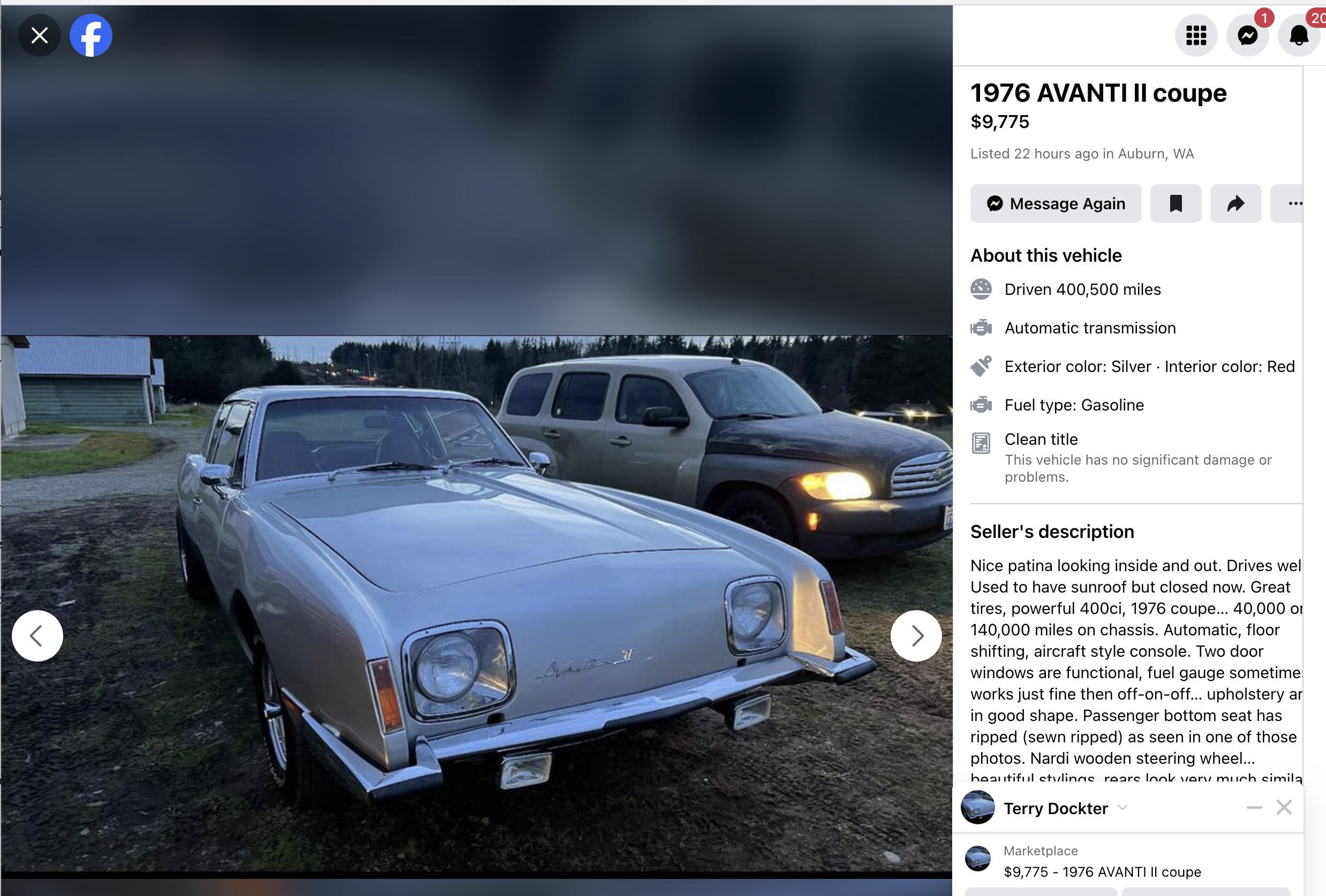Open Messenger from the top bar

pyautogui.click(x=1247, y=35)
